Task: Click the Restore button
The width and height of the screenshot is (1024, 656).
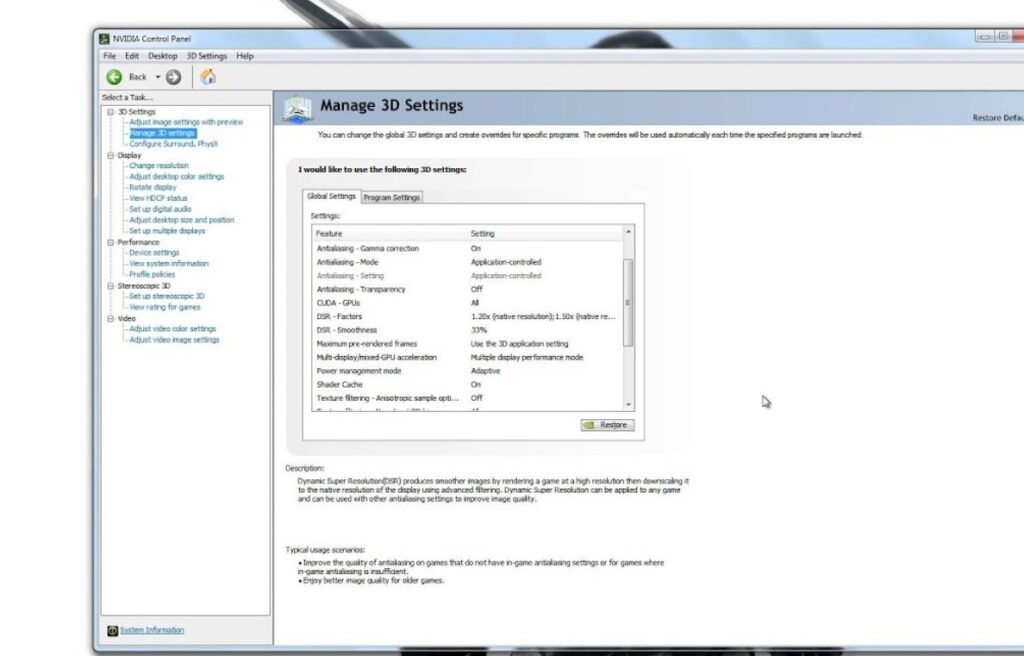Action: (607, 425)
